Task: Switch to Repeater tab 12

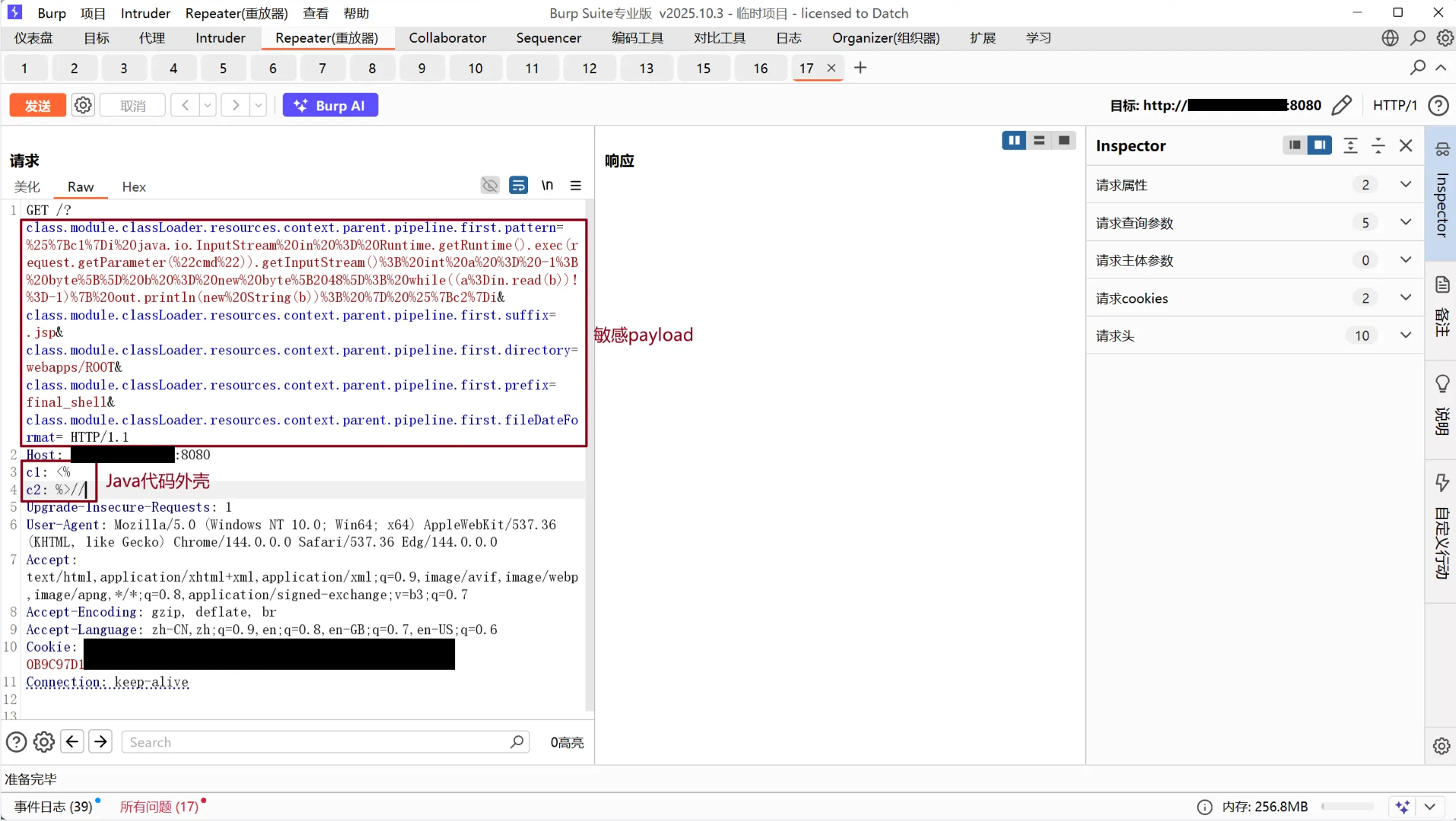Action: click(x=590, y=68)
